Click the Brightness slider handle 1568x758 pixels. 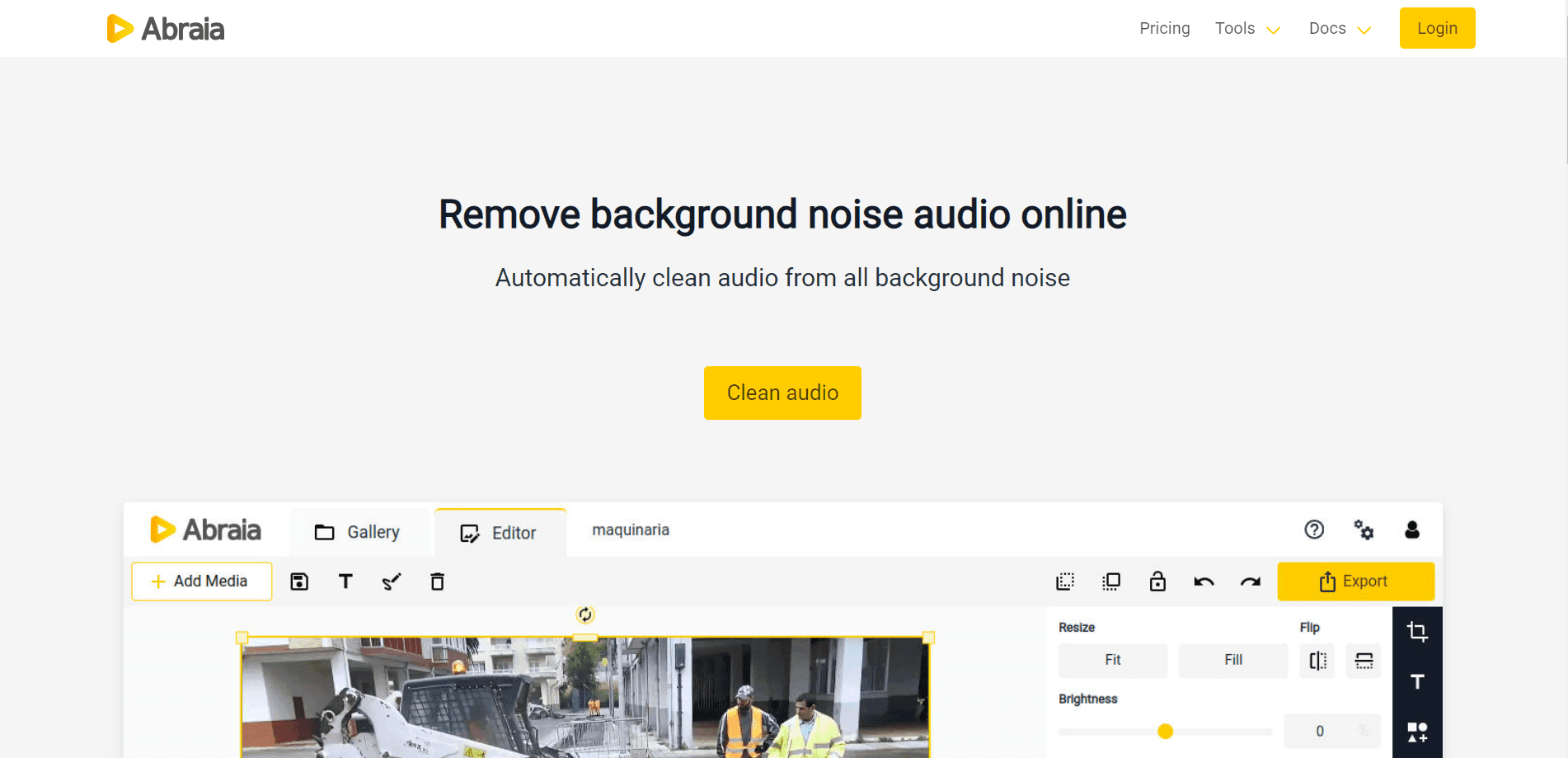point(1165,731)
